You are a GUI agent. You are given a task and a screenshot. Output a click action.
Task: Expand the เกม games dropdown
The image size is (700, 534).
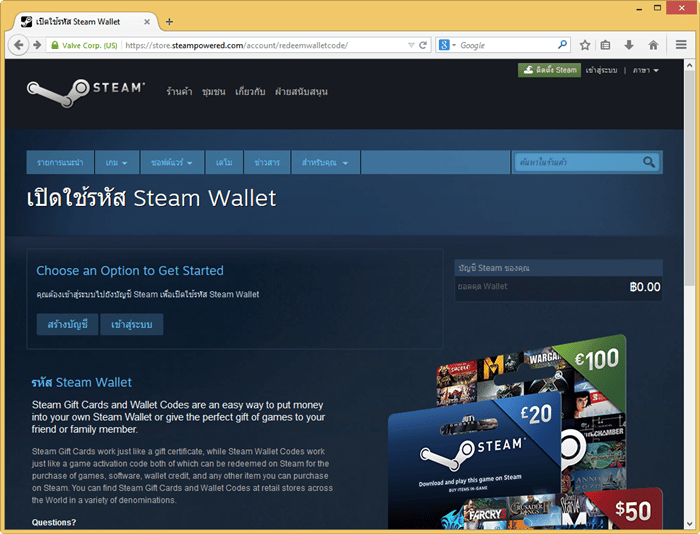click(117, 162)
